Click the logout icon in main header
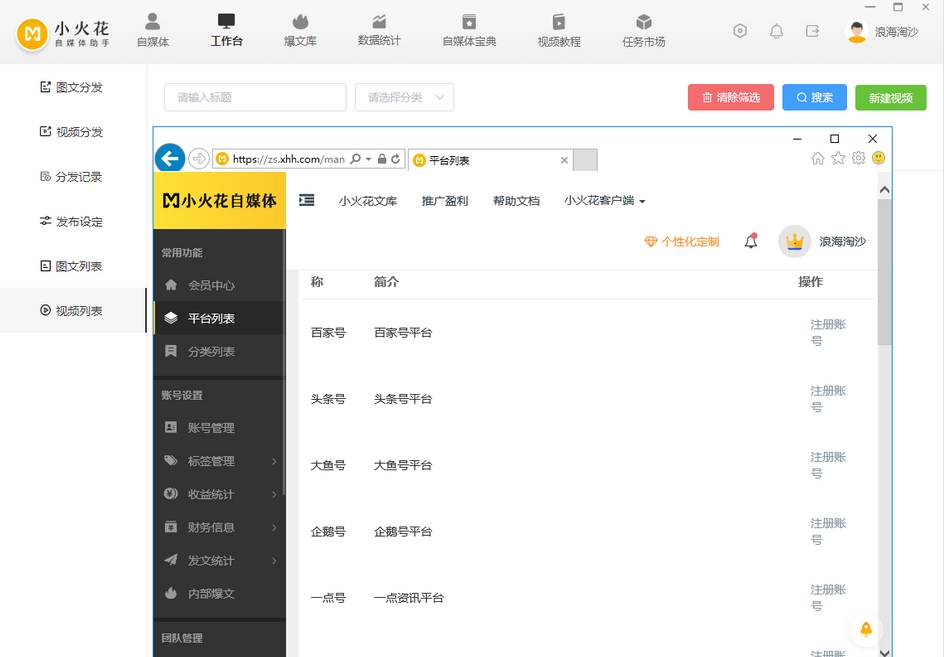 tap(812, 31)
